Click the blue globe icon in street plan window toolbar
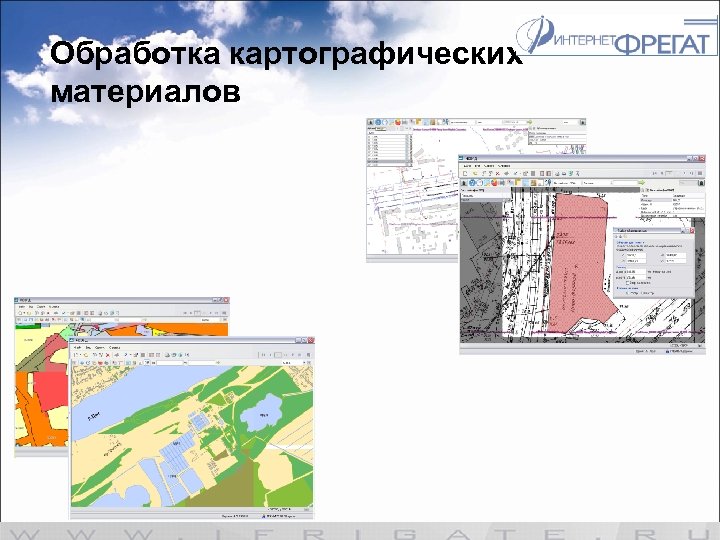The height and width of the screenshot is (540, 720). coord(378,123)
